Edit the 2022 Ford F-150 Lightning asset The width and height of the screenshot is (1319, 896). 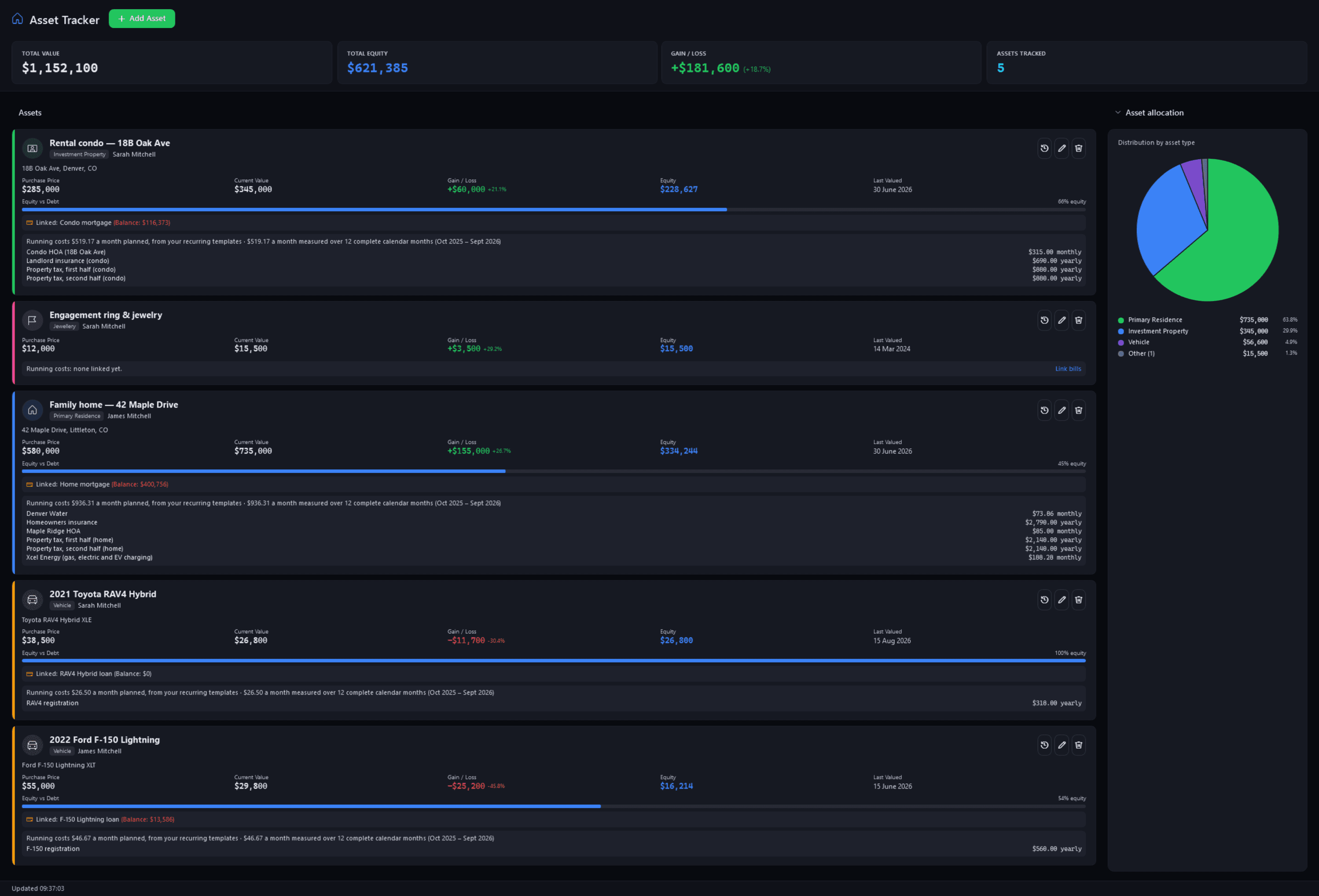click(1062, 745)
